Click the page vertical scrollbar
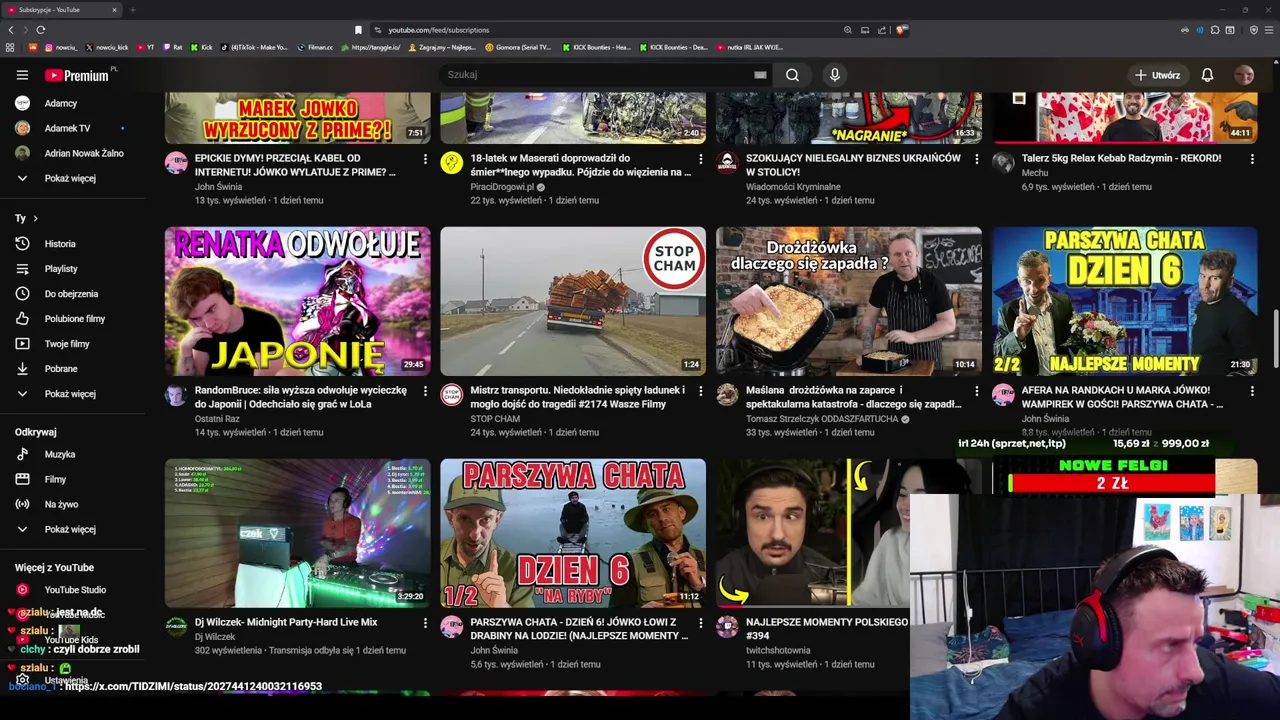Viewport: 1280px width, 720px height. (x=1275, y=340)
